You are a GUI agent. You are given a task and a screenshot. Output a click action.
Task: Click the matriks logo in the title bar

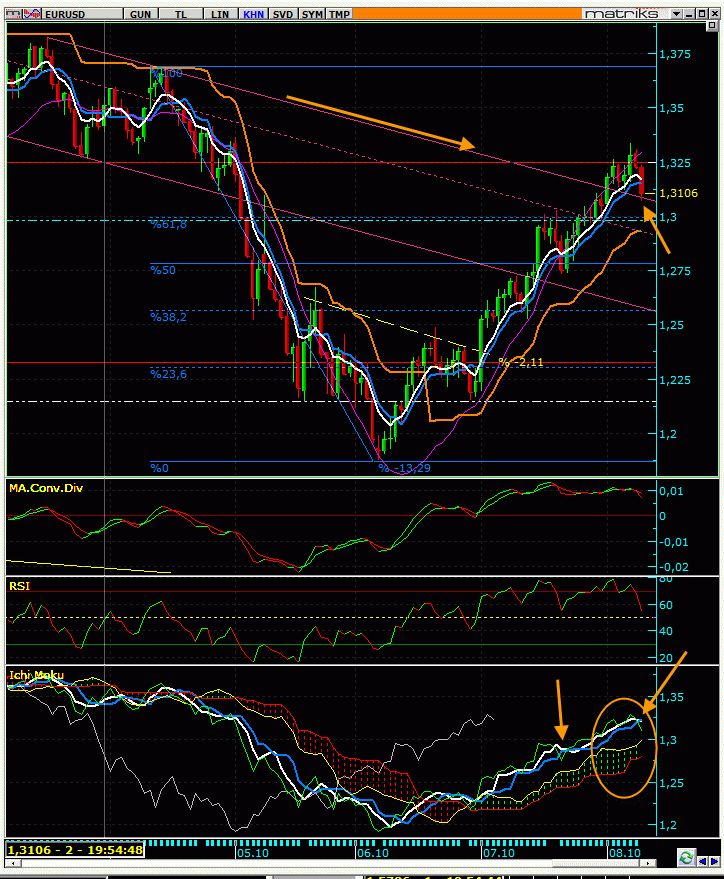(x=621, y=14)
